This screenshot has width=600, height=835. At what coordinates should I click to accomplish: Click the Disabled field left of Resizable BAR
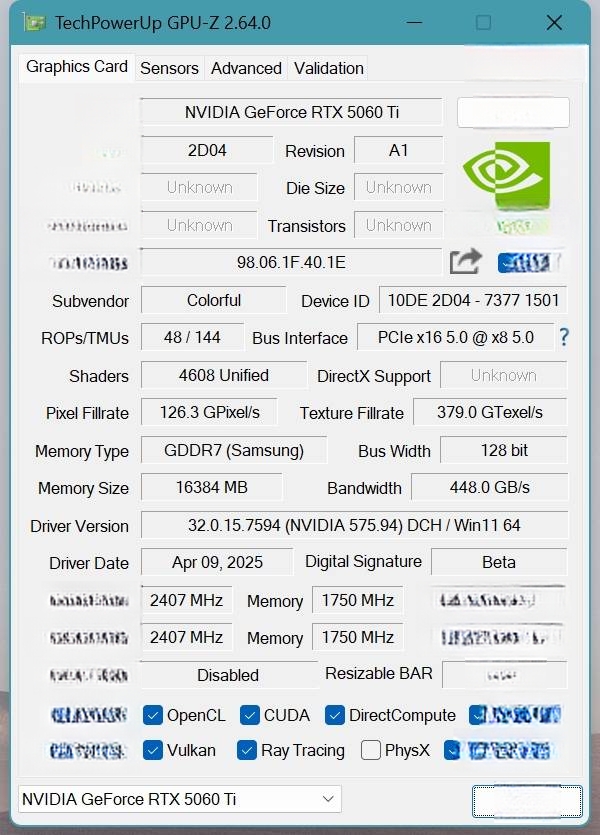[x=228, y=675]
